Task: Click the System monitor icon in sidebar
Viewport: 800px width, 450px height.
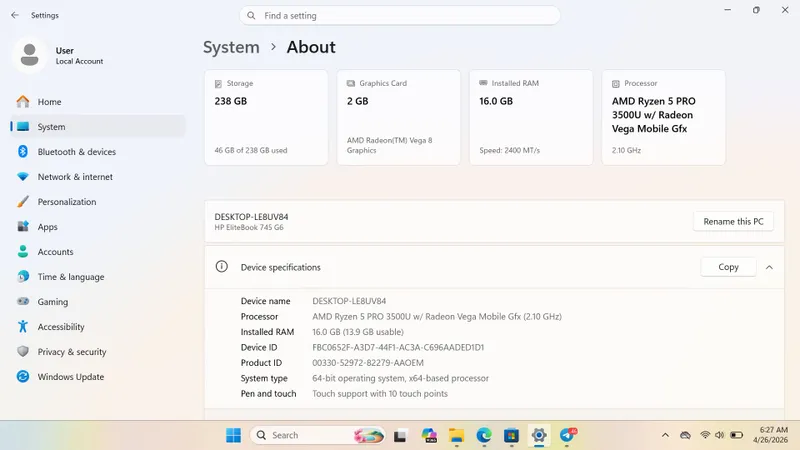Action: coord(23,127)
